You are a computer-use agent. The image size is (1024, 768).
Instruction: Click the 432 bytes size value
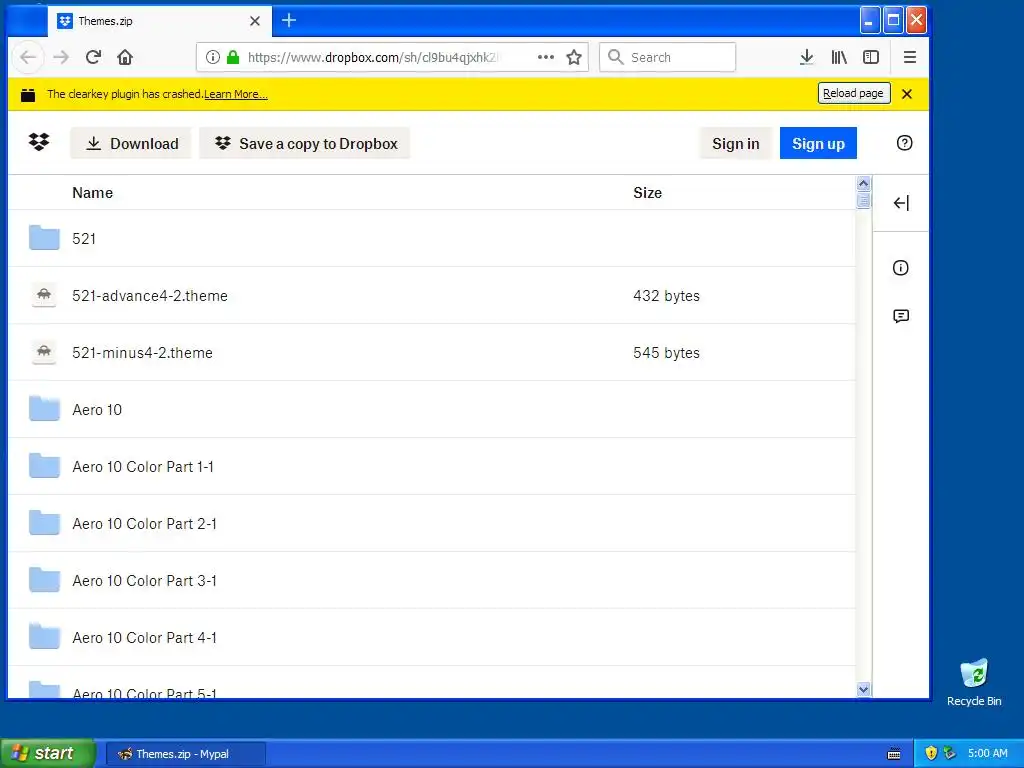pos(666,296)
